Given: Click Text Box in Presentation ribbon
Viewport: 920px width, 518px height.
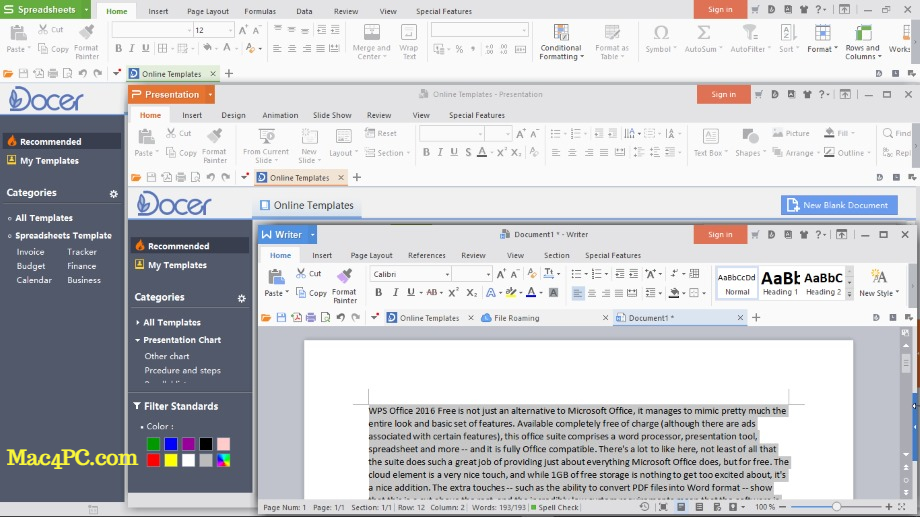Looking at the screenshot, I should [x=710, y=143].
